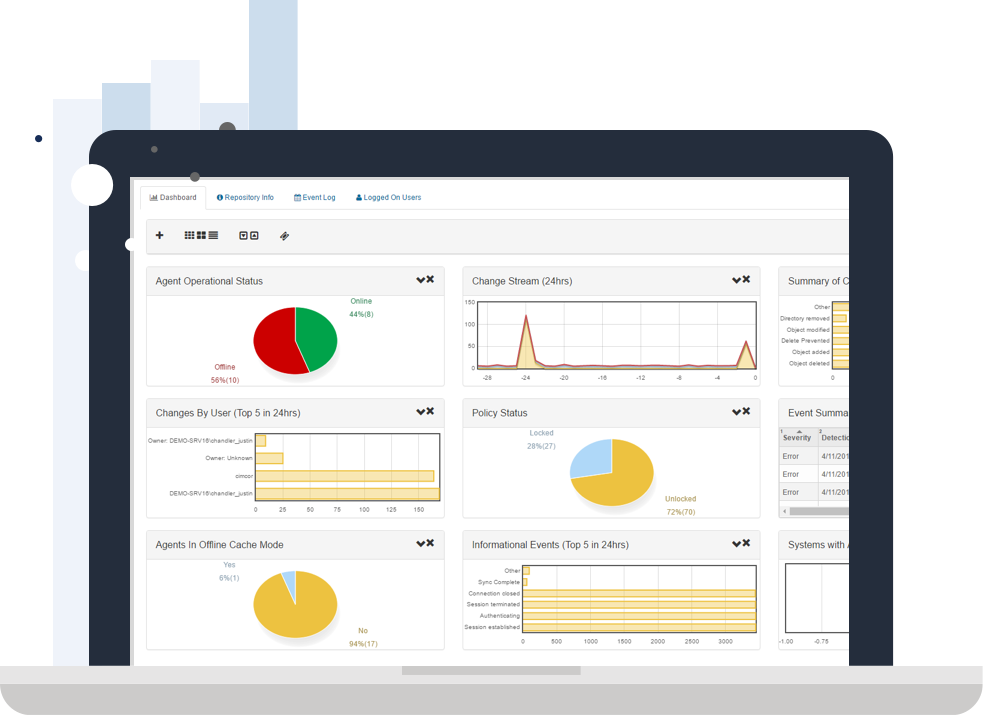
Task: Click the 'Locked' legend label
Action: click(x=541, y=433)
